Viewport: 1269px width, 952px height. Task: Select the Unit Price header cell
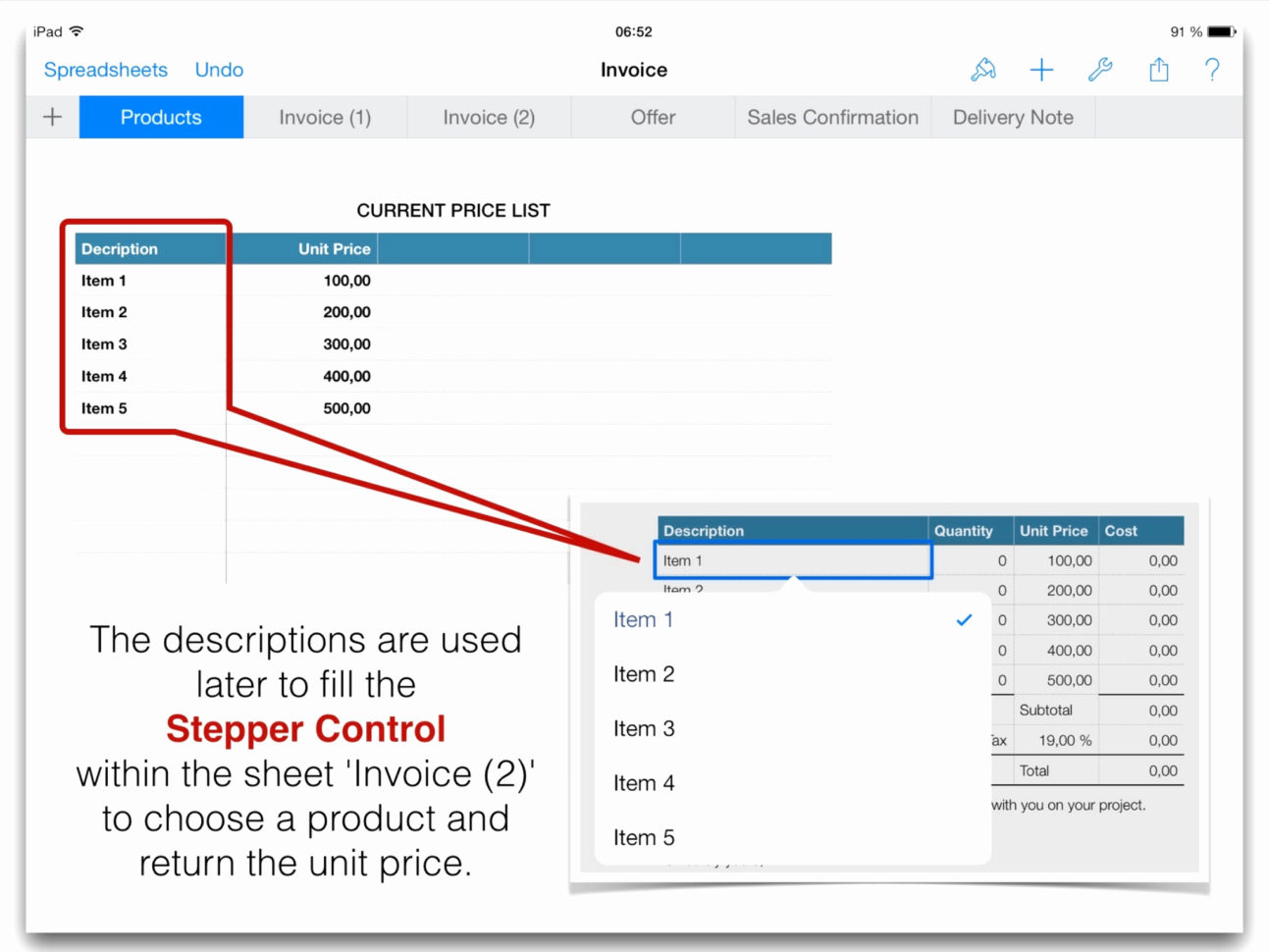pos(334,248)
